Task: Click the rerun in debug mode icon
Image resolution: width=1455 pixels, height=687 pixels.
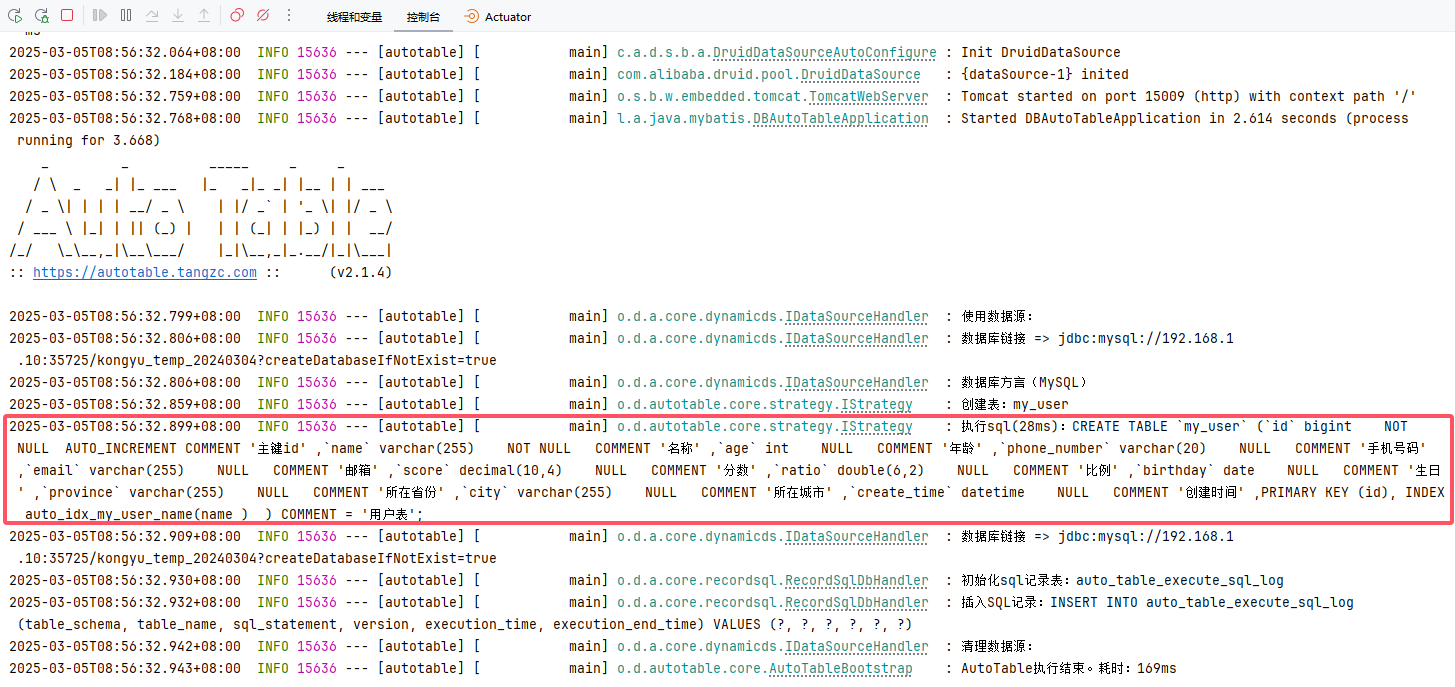Action: [x=41, y=16]
